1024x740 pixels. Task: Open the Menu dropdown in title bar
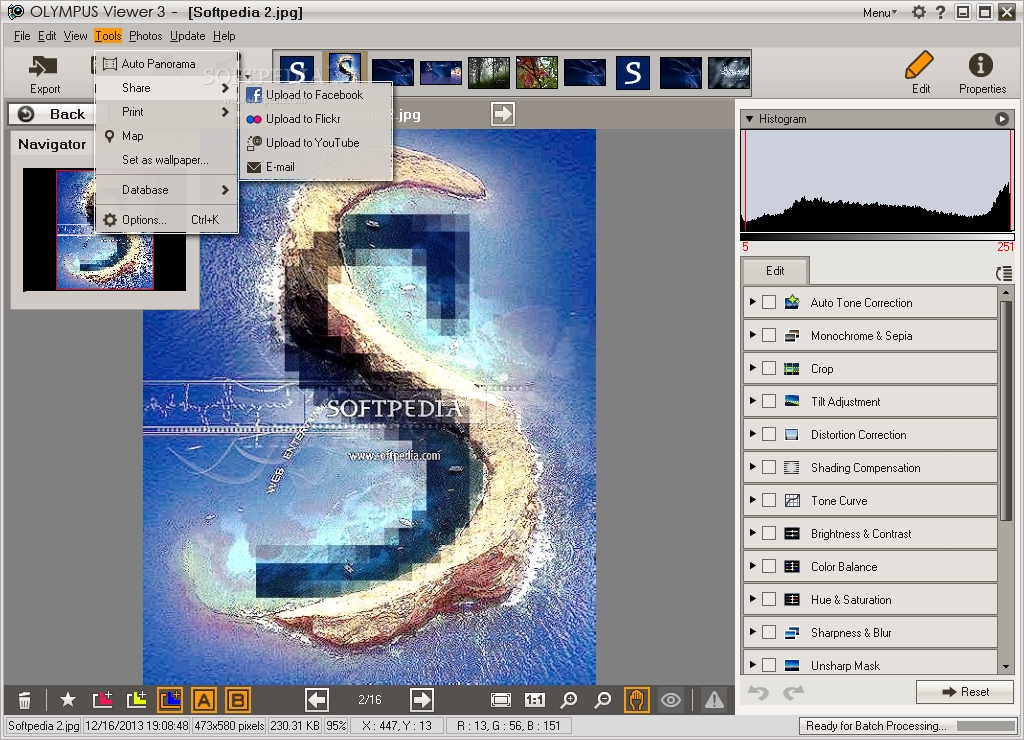880,12
